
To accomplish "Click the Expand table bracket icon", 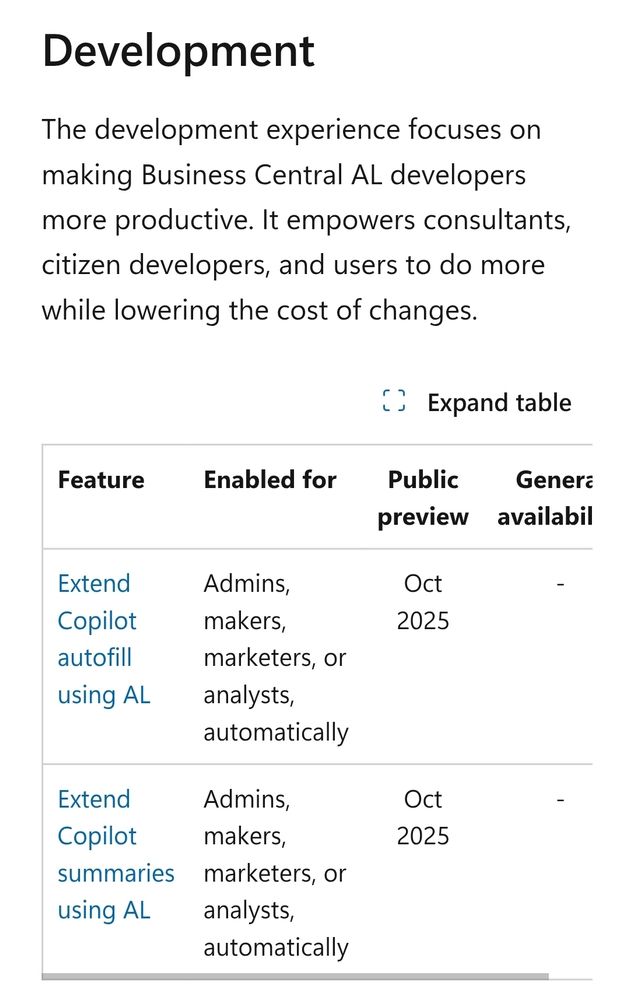I will (393, 401).
